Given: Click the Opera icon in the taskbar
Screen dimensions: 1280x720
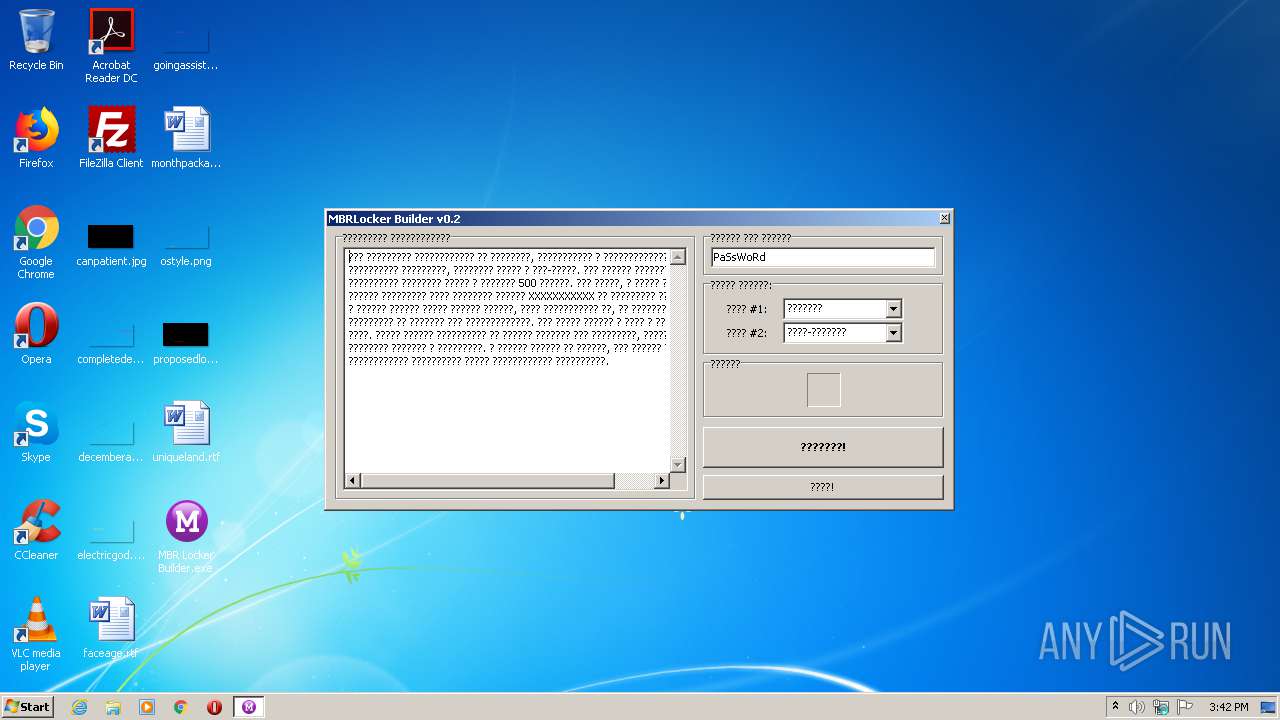Looking at the screenshot, I should [x=214, y=707].
